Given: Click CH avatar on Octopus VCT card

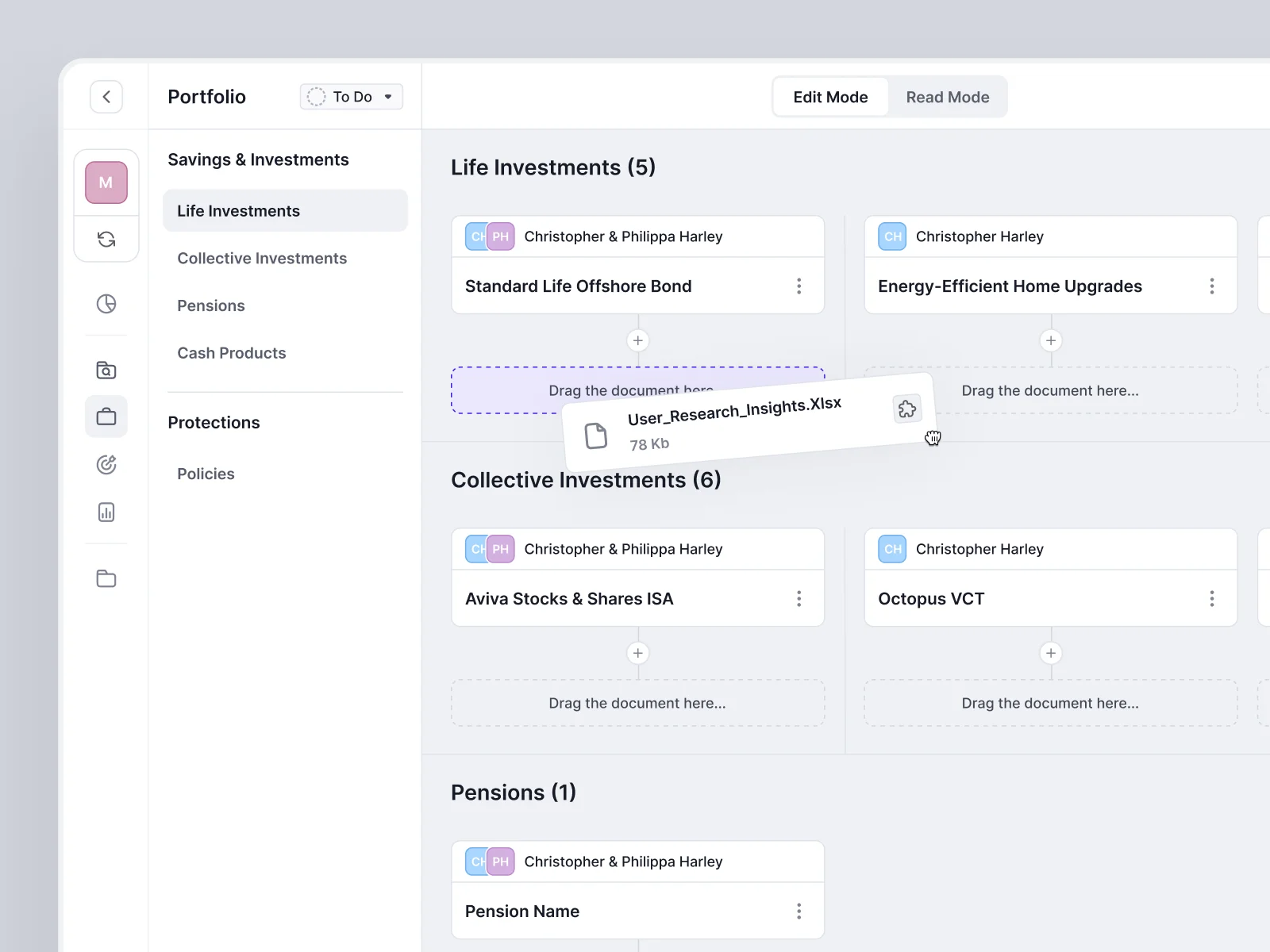Looking at the screenshot, I should tap(892, 549).
